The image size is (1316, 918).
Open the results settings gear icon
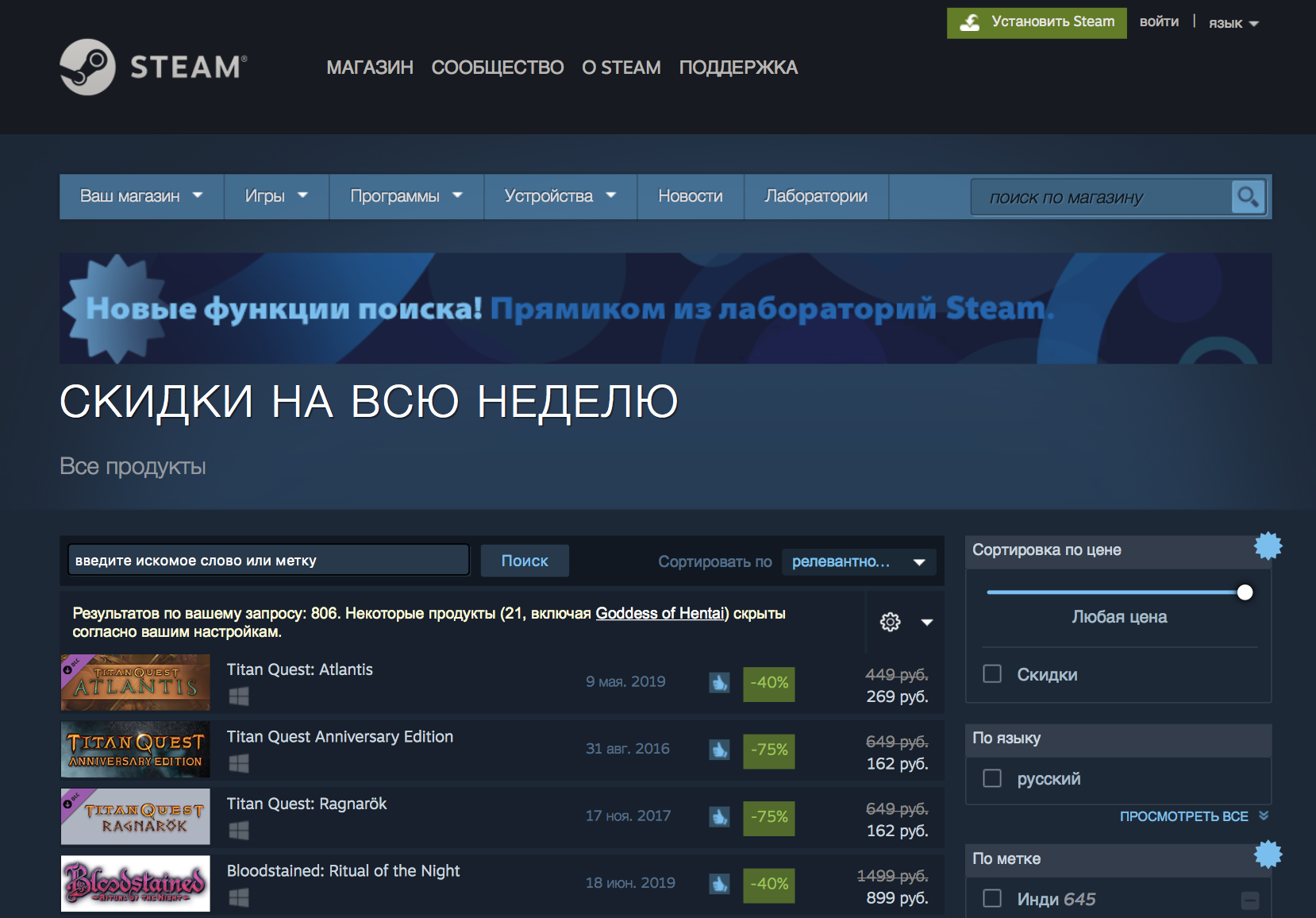point(891,623)
